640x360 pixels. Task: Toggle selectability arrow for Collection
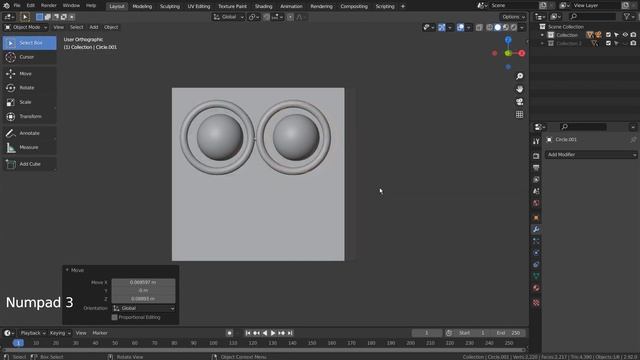(616, 35)
